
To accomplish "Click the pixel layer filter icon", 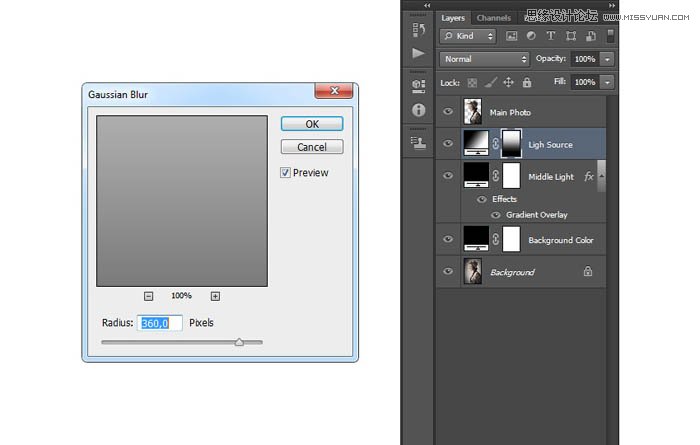I will (513, 36).
